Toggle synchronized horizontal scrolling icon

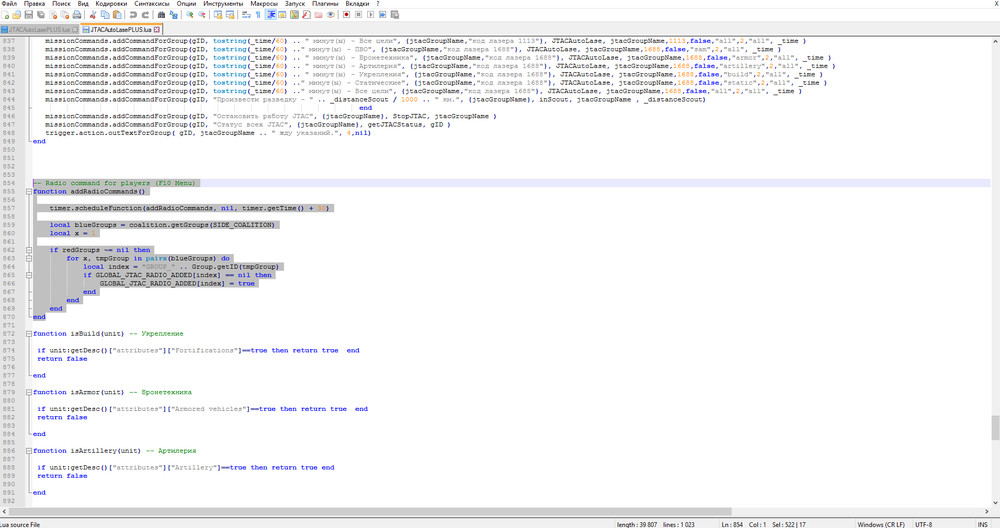230,14
